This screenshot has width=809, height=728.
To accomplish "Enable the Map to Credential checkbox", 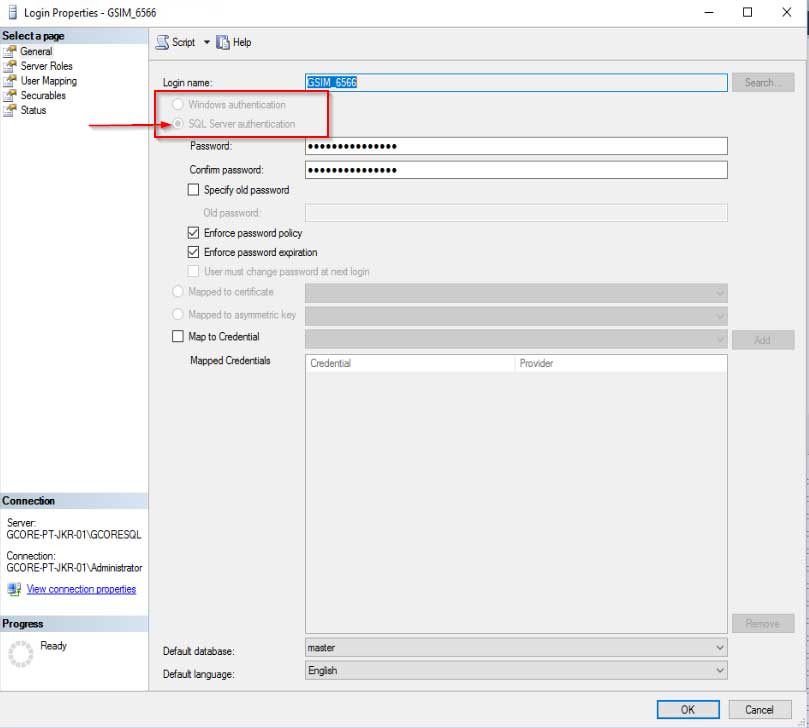I will click(x=179, y=337).
